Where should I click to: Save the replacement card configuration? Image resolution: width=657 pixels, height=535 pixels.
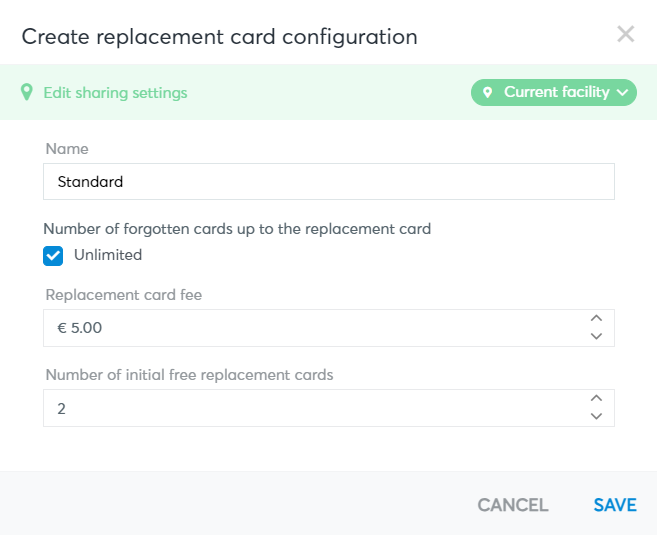pyautogui.click(x=615, y=505)
